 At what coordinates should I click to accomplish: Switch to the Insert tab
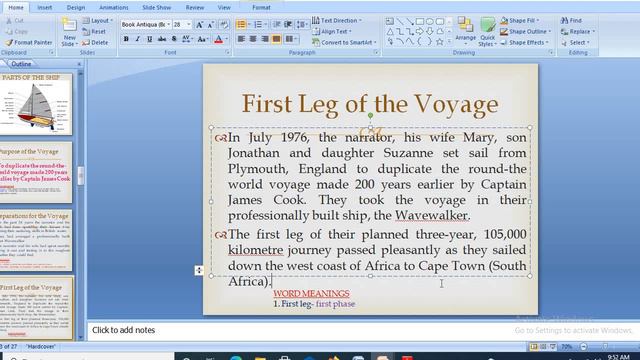pos(44,7)
